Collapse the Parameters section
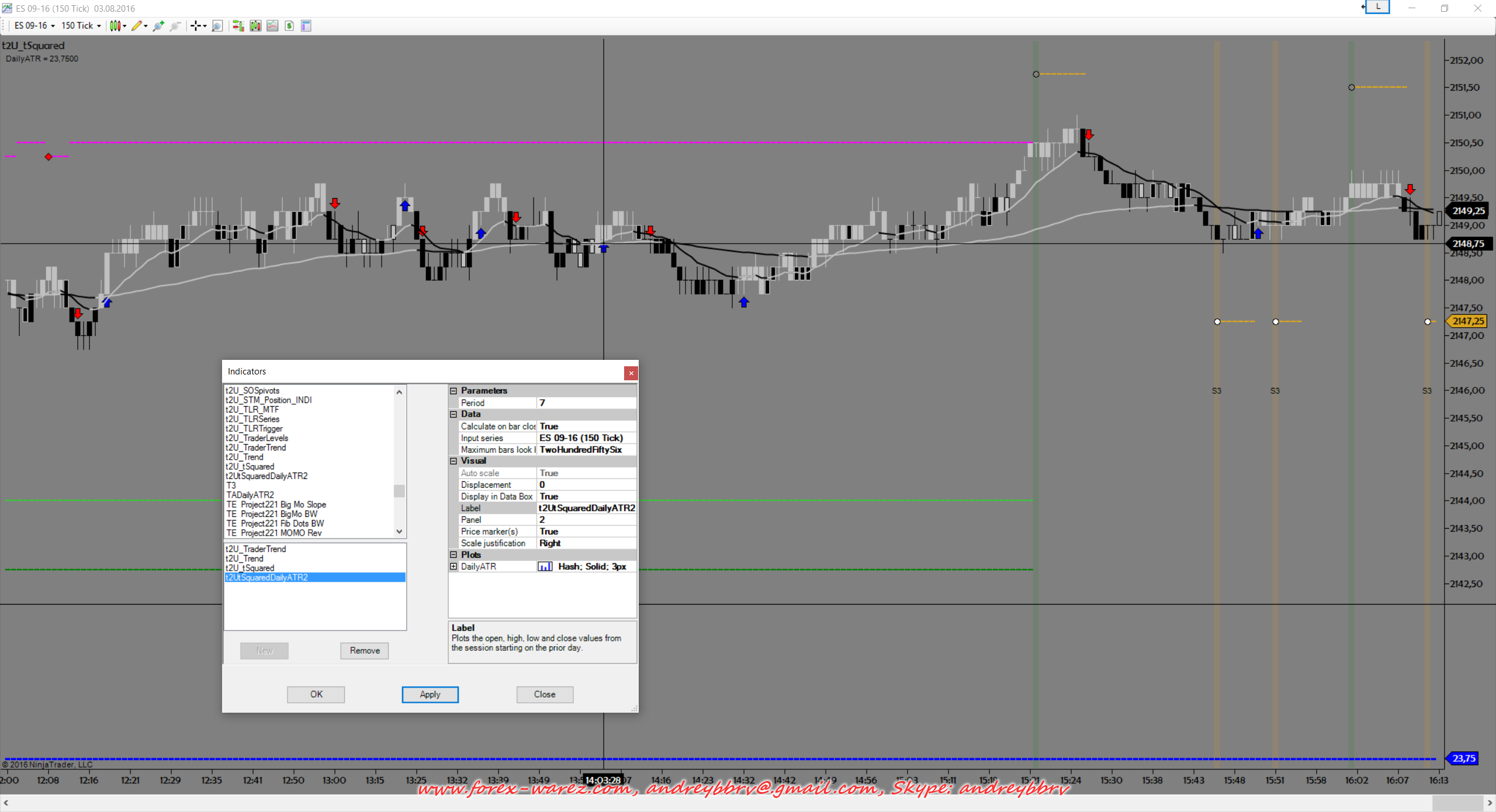The width and height of the screenshot is (1496, 812). click(x=453, y=391)
